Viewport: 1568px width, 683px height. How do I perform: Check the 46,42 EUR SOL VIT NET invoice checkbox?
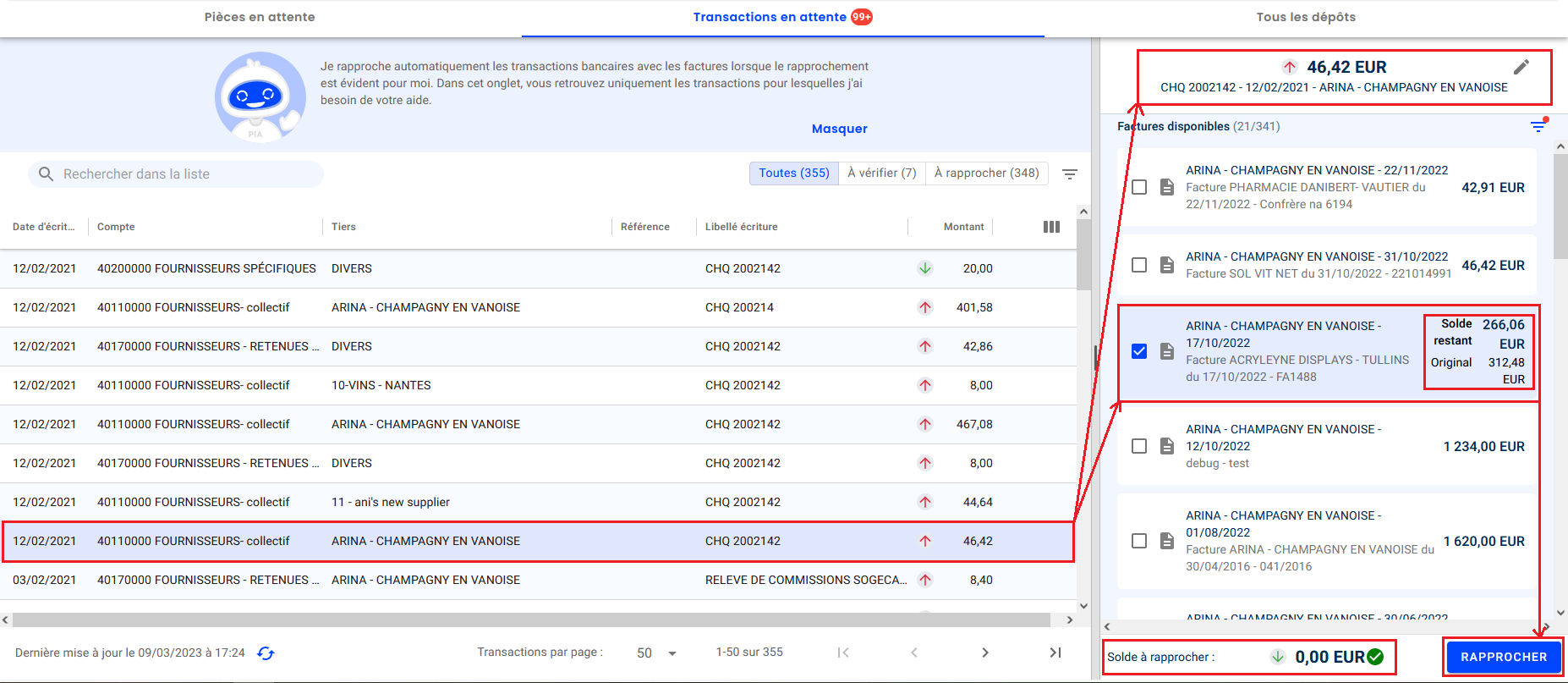(x=1139, y=265)
